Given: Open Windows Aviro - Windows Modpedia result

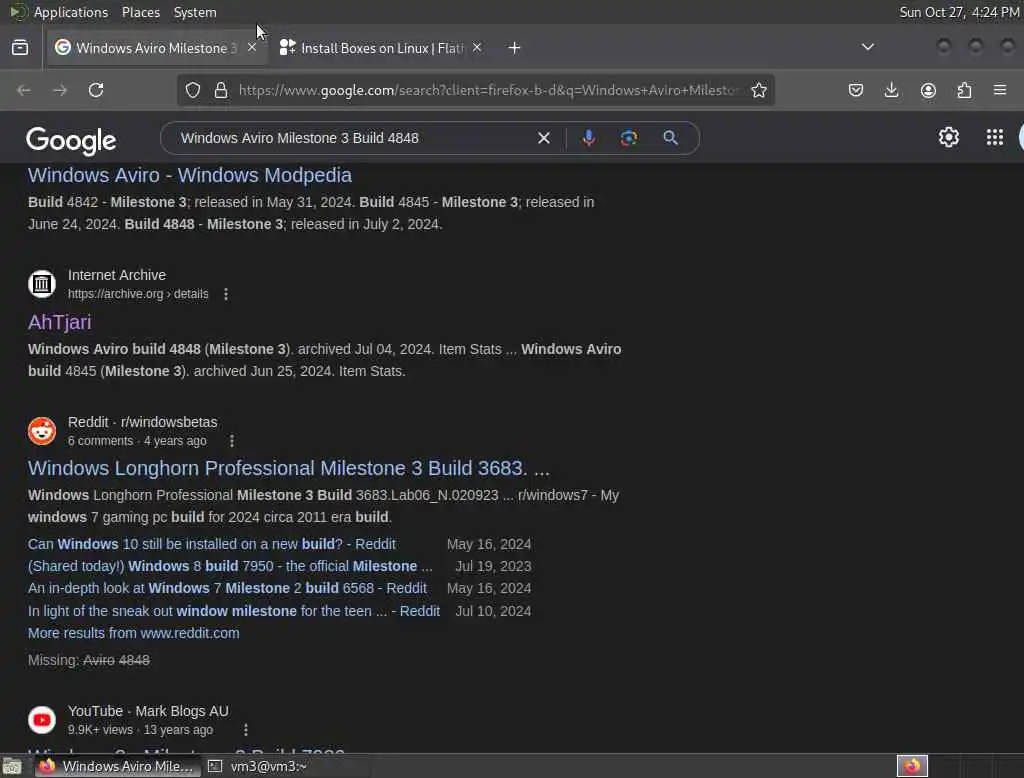Looking at the screenshot, I should [x=189, y=175].
